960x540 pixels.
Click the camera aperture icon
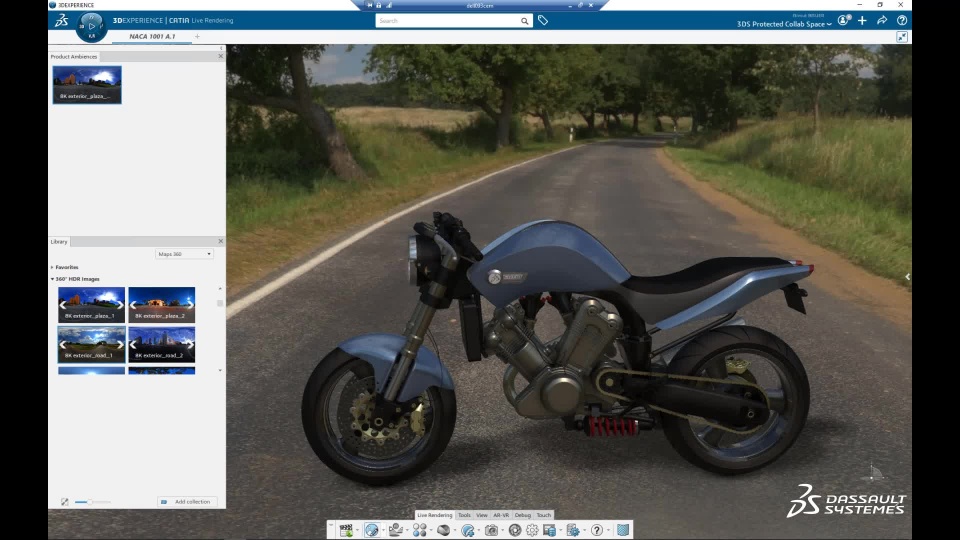click(x=515, y=530)
